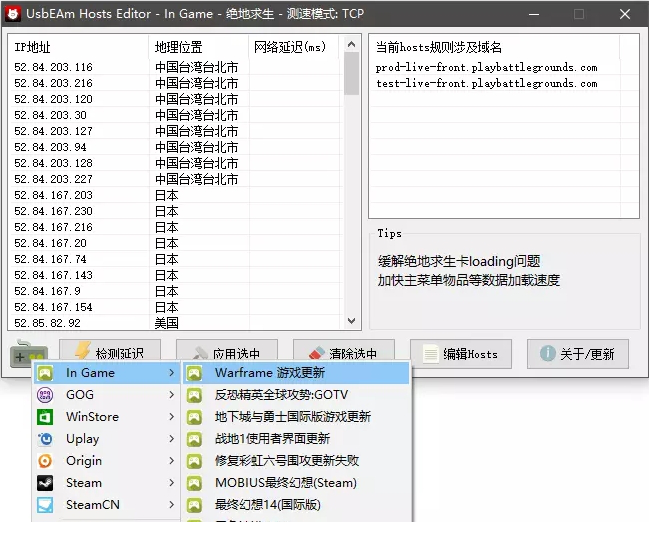
Task: Minimize the UsbEAm Hosts Editor window
Action: click(534, 14)
